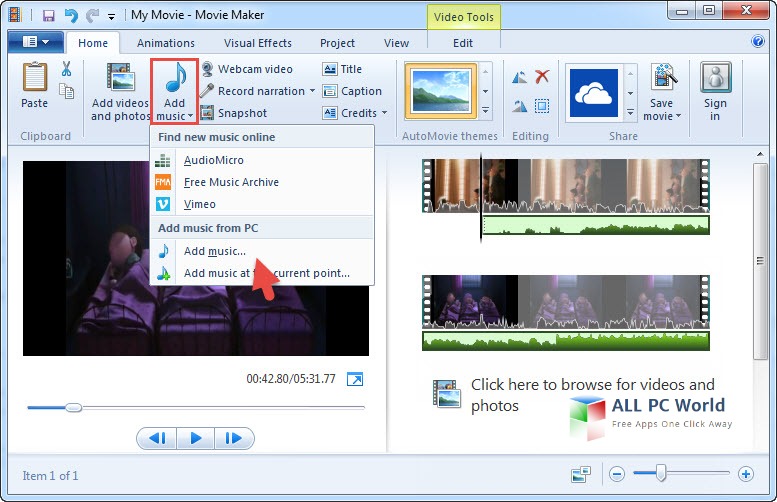Click the zoom time scale slider

click(x=661, y=474)
